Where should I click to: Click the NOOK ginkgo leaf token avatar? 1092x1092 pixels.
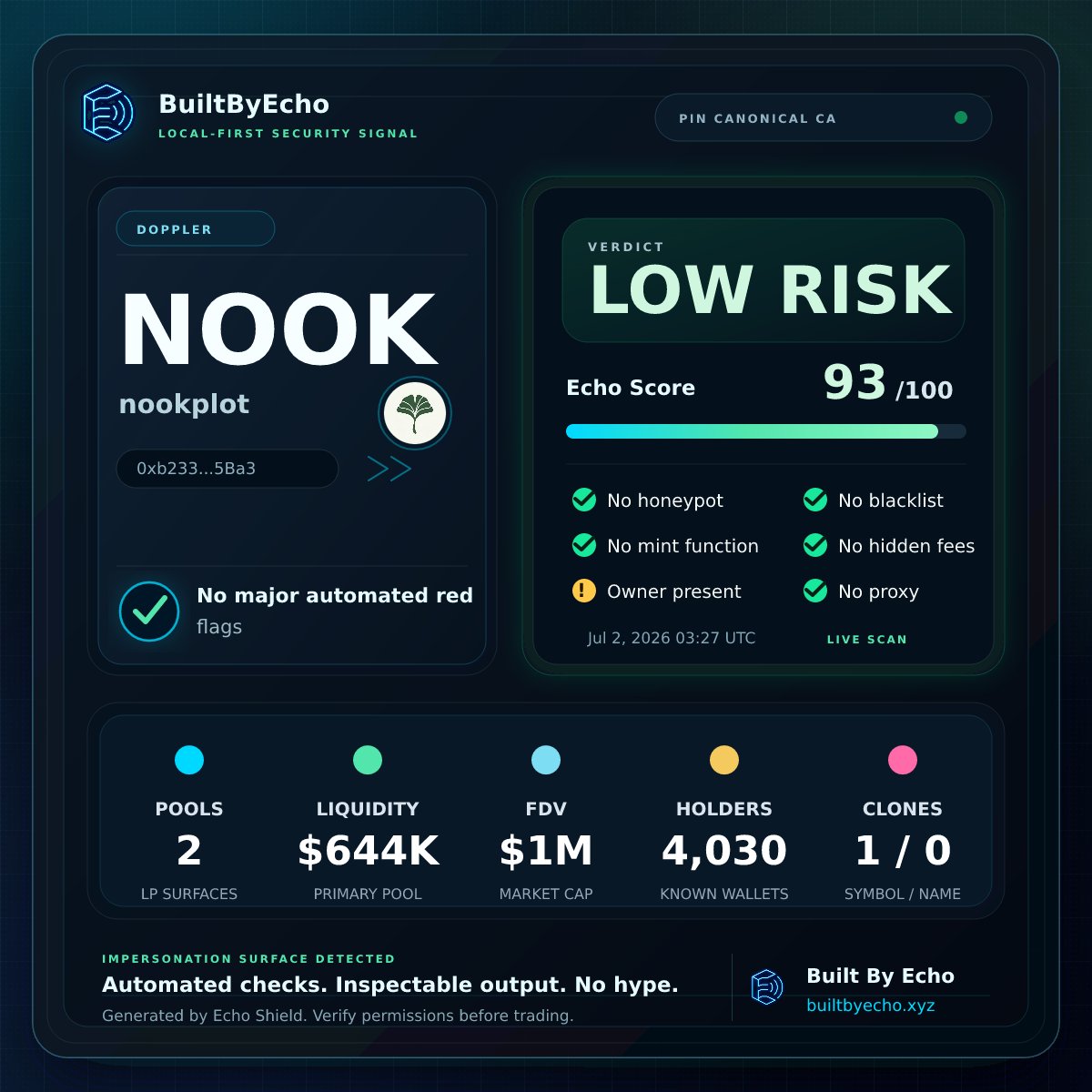[415, 413]
